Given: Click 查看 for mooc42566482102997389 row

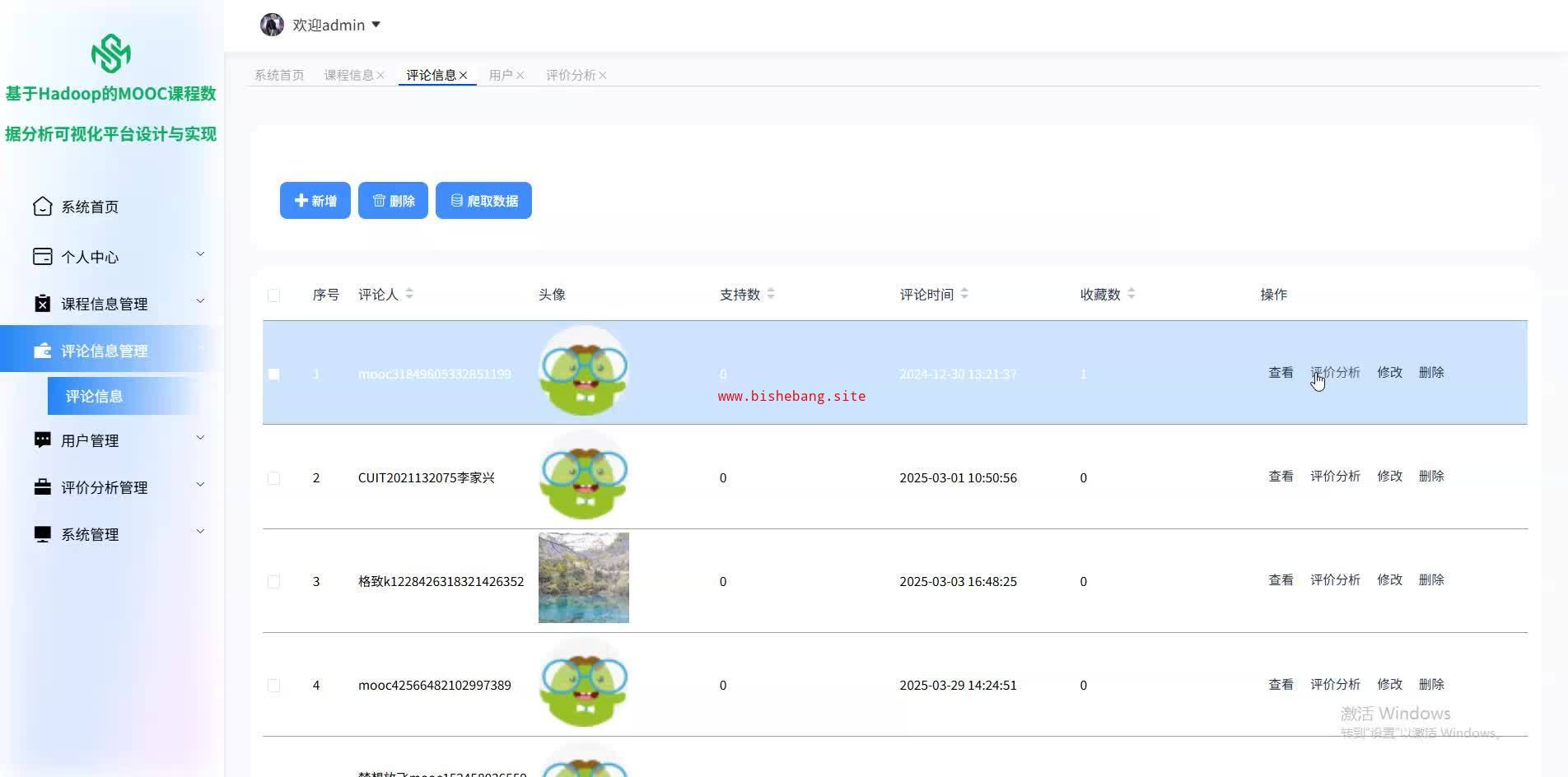Looking at the screenshot, I should (x=1281, y=685).
